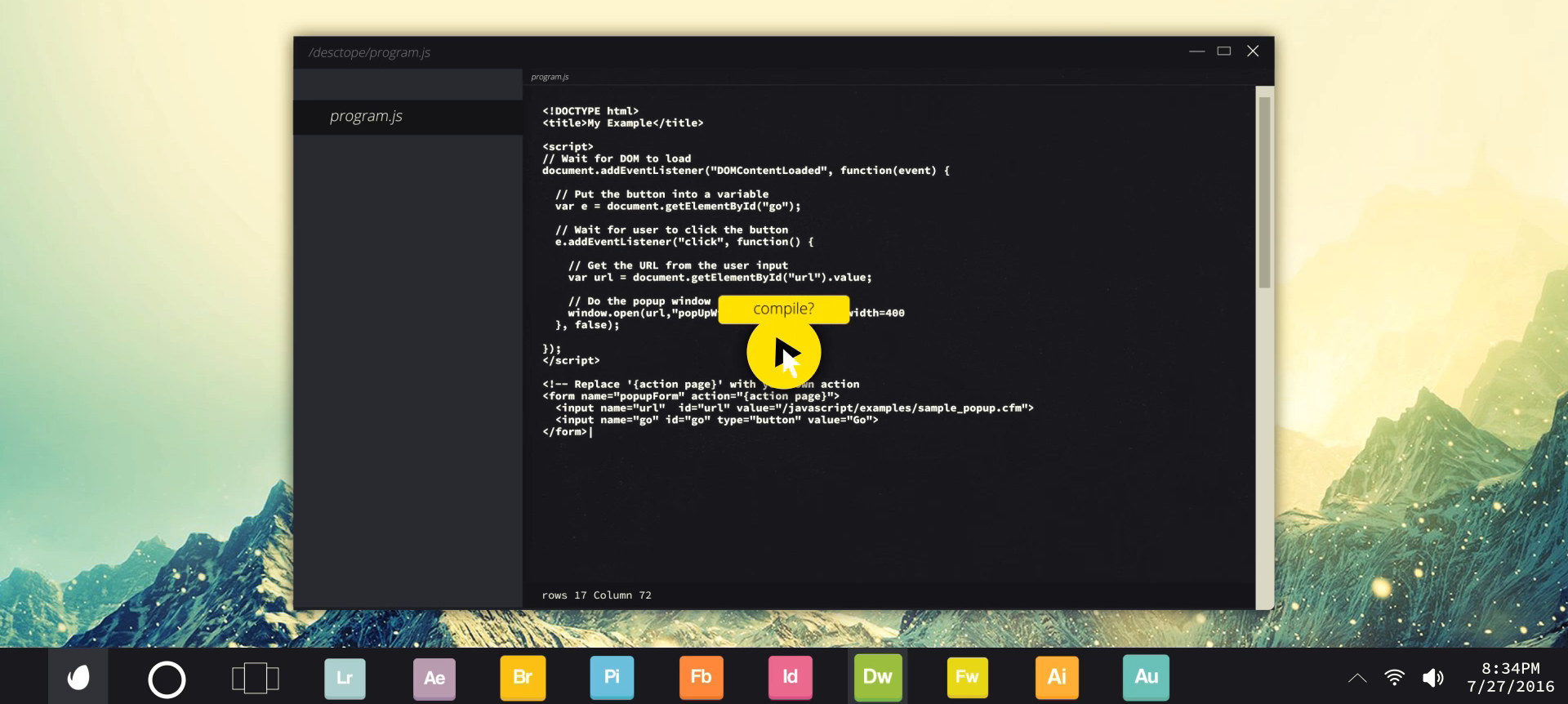Click the "<title>My Example</title>" line

click(622, 123)
